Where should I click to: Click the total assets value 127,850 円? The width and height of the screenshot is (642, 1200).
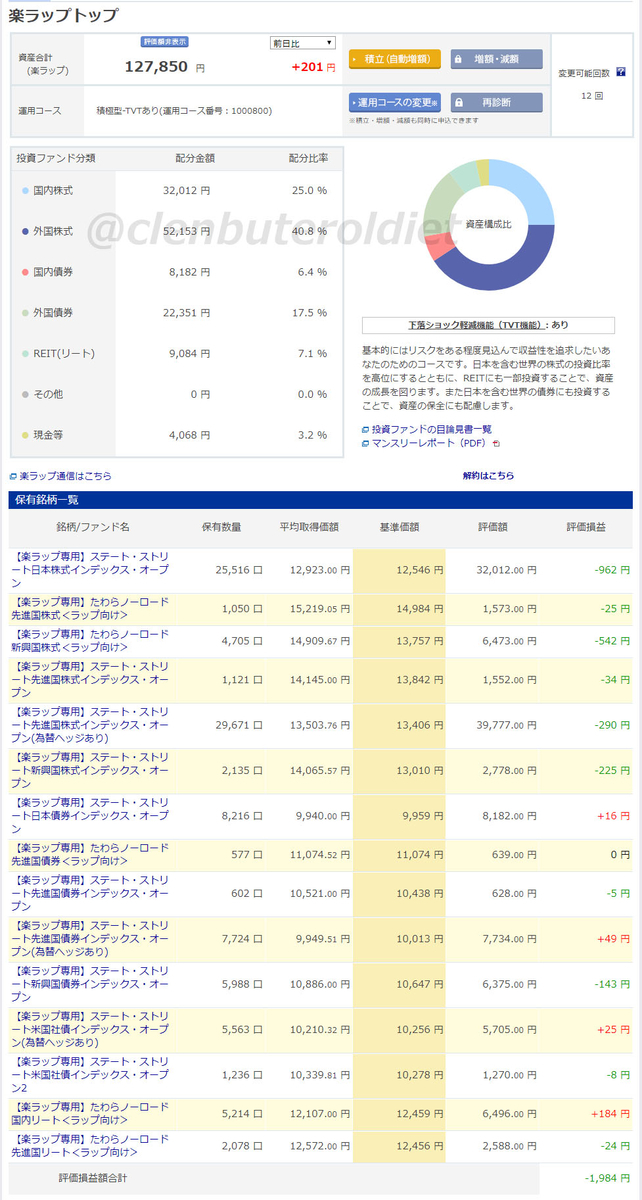pyautogui.click(x=165, y=67)
